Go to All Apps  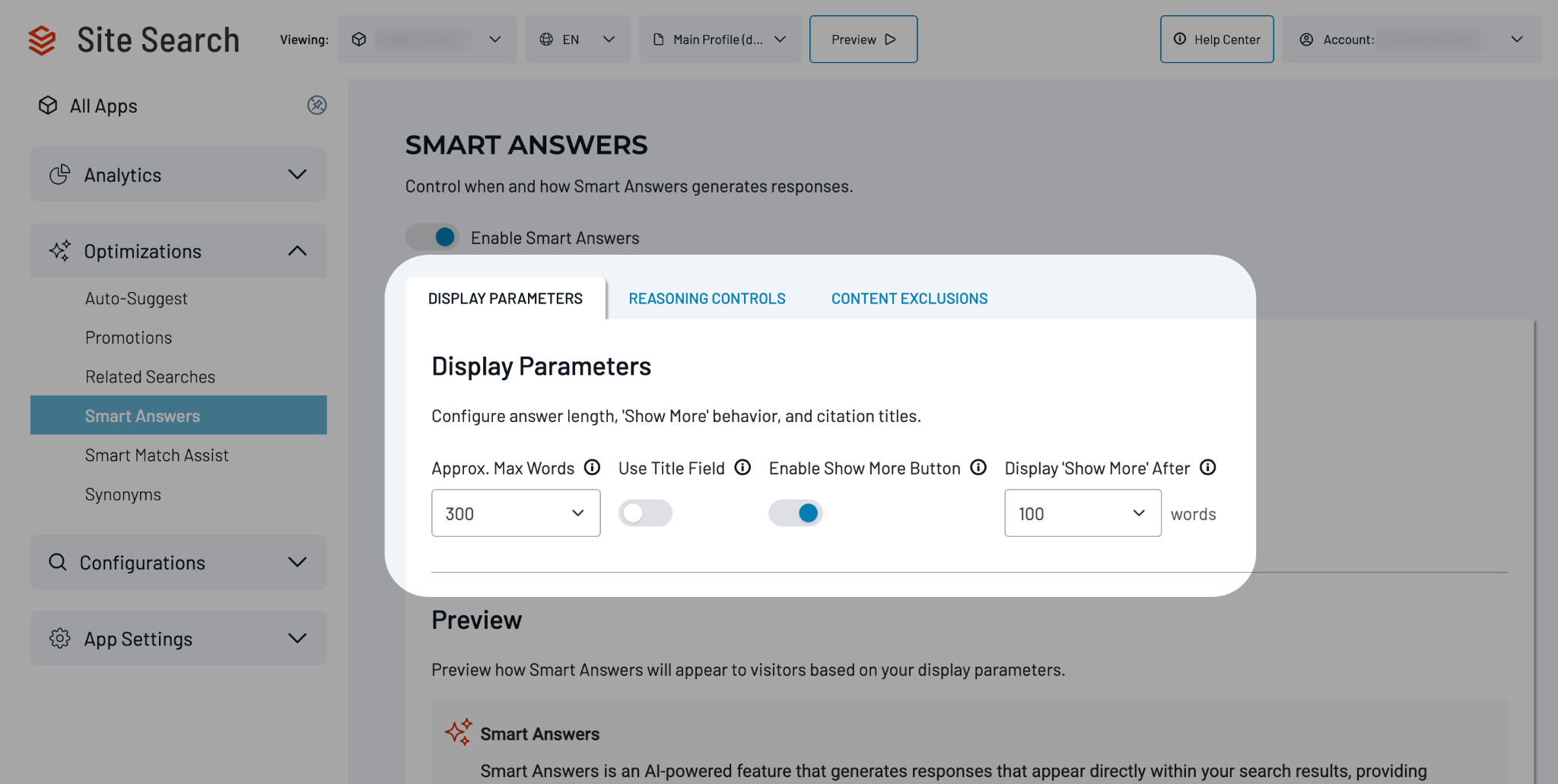[103, 106]
